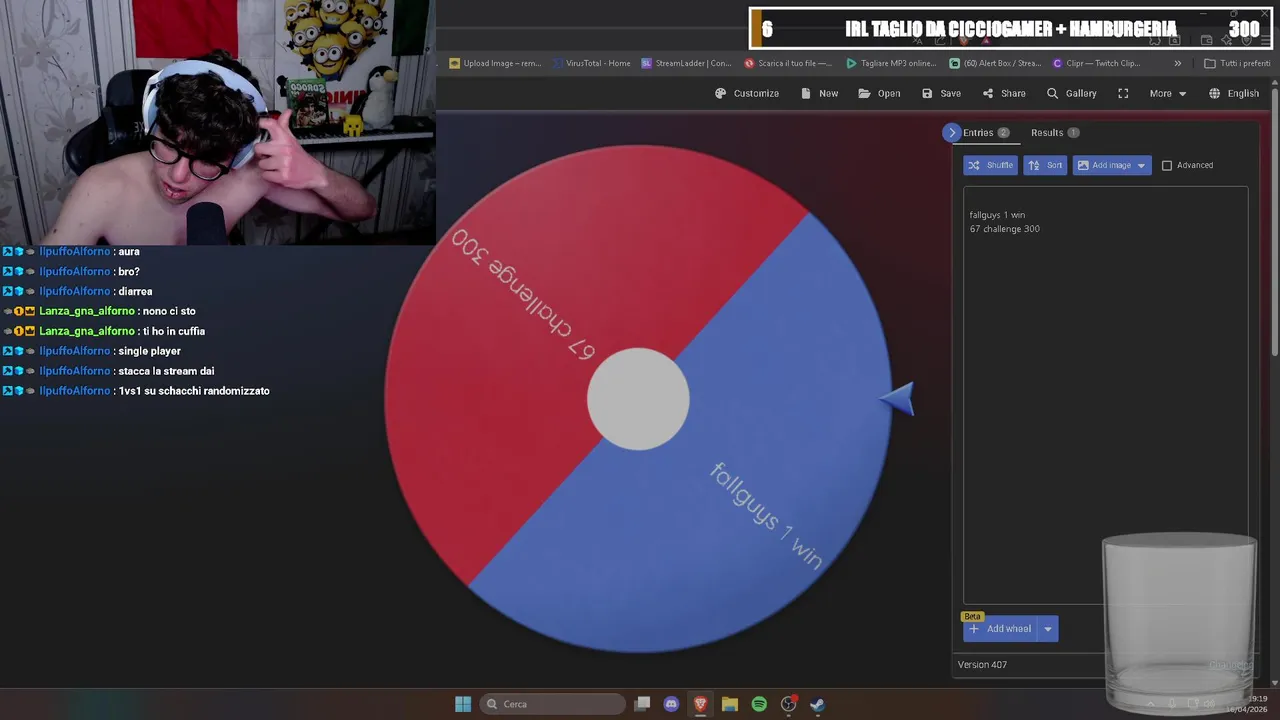Open the 'Scarica il tuo file' bookmark
The width and height of the screenshot is (1280, 720).
pyautogui.click(x=788, y=63)
